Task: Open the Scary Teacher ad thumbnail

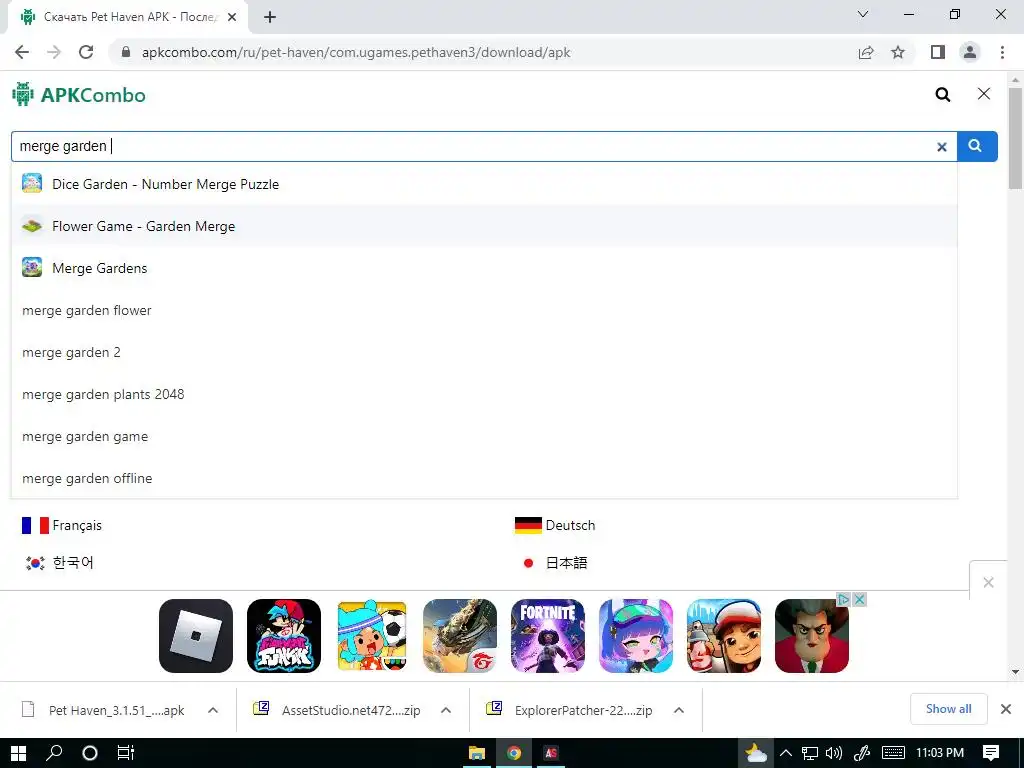Action: 812,635
